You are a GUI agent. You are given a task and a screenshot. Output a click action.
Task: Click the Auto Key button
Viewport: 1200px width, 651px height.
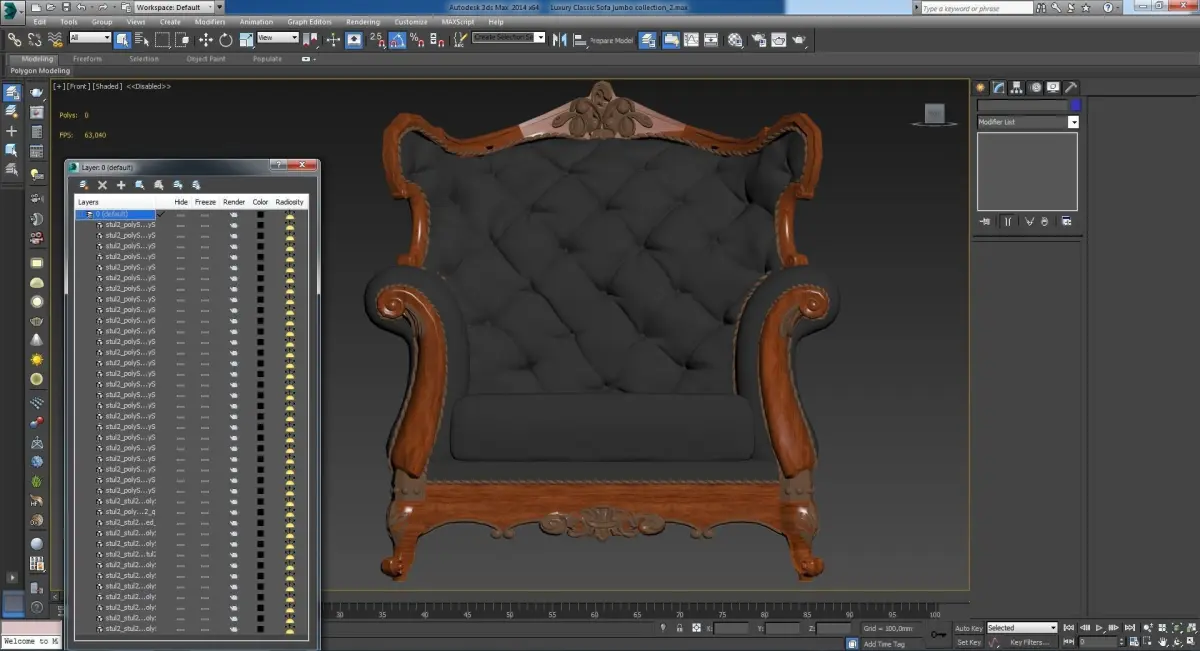click(x=969, y=628)
